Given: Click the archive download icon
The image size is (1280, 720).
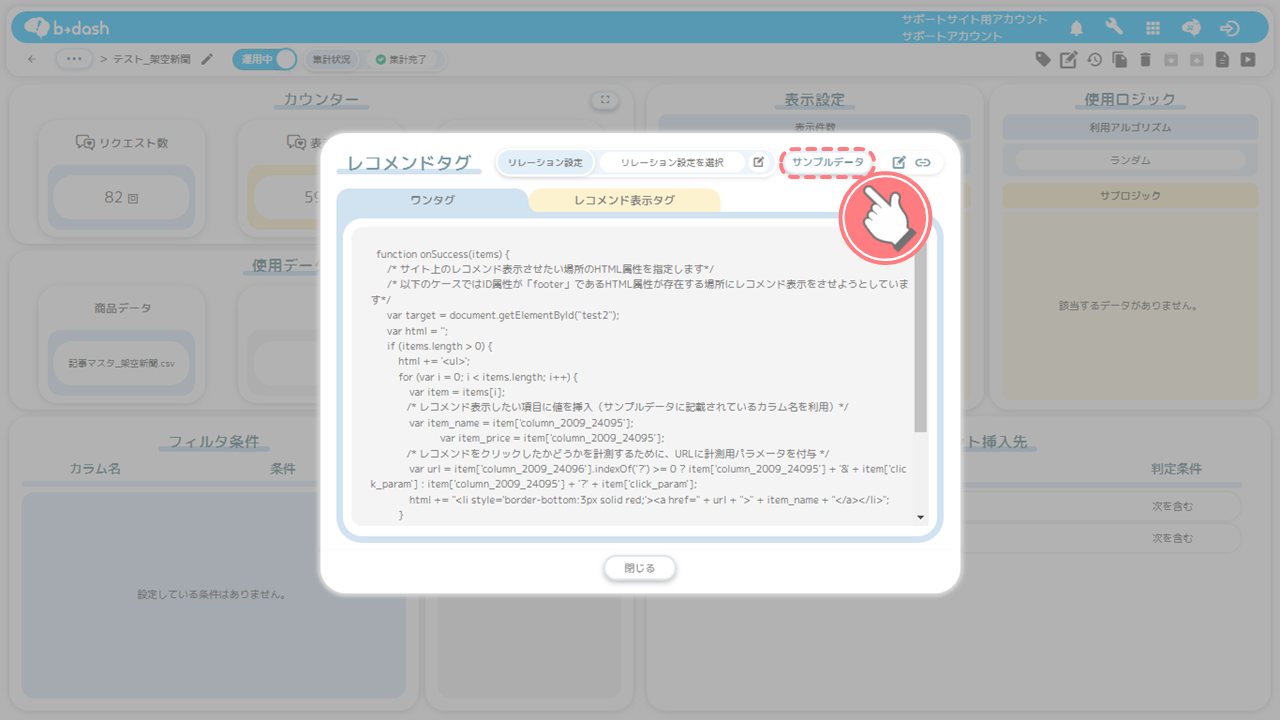Looking at the screenshot, I should (x=1172, y=59).
